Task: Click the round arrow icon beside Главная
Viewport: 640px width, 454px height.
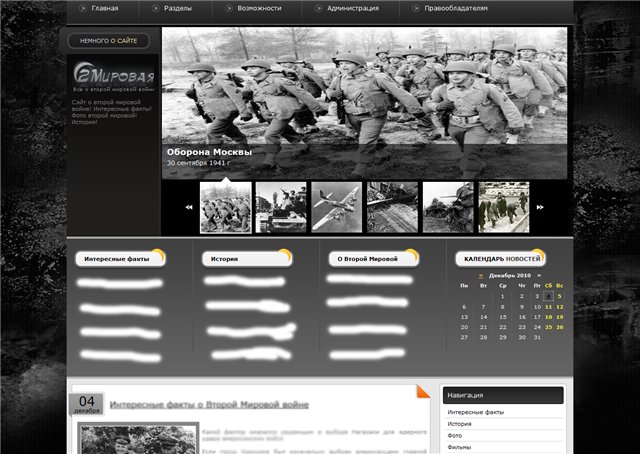Action: pos(83,8)
